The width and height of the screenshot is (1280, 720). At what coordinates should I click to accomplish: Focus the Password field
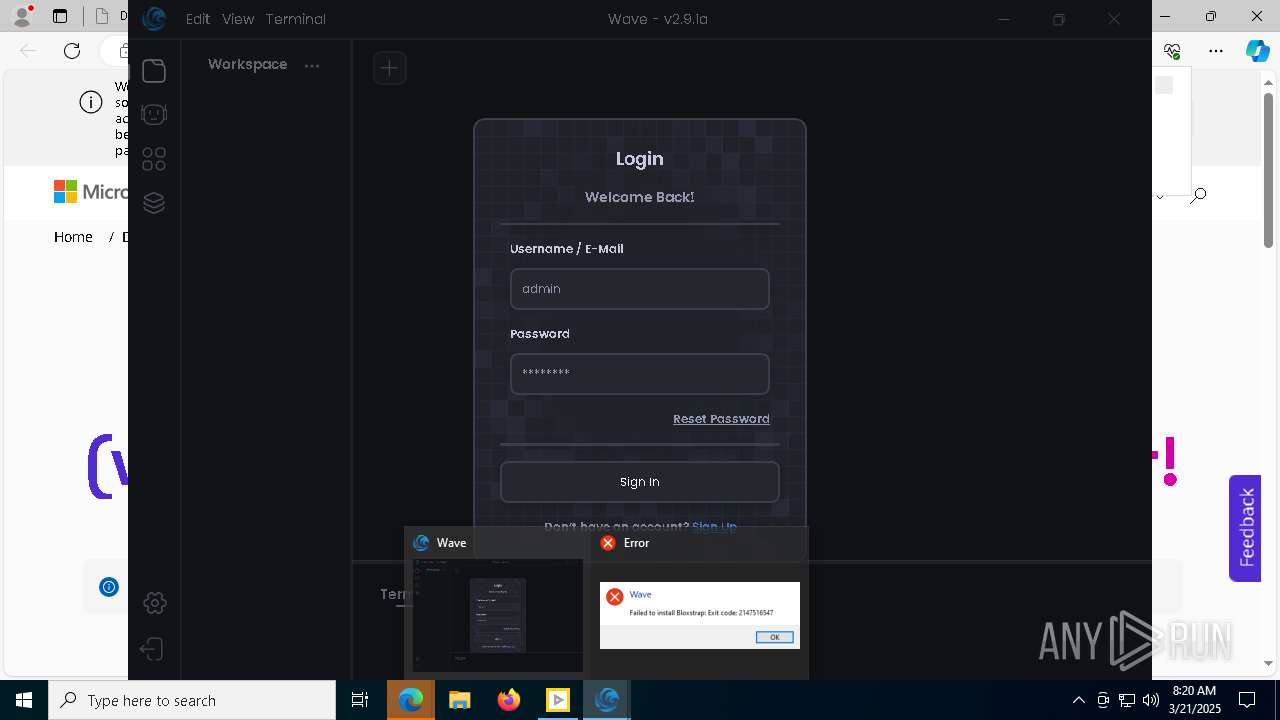(x=640, y=374)
